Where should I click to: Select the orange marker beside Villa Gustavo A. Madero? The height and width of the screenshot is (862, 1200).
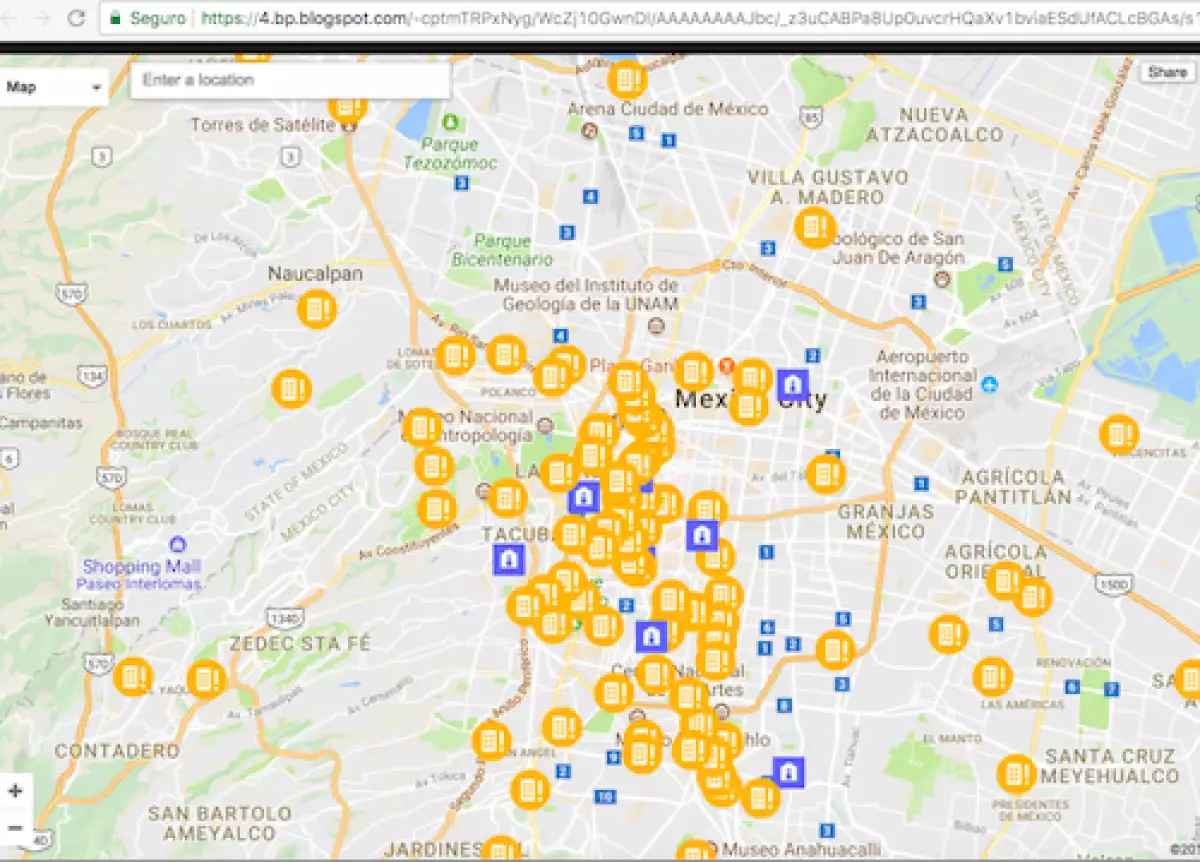(814, 228)
